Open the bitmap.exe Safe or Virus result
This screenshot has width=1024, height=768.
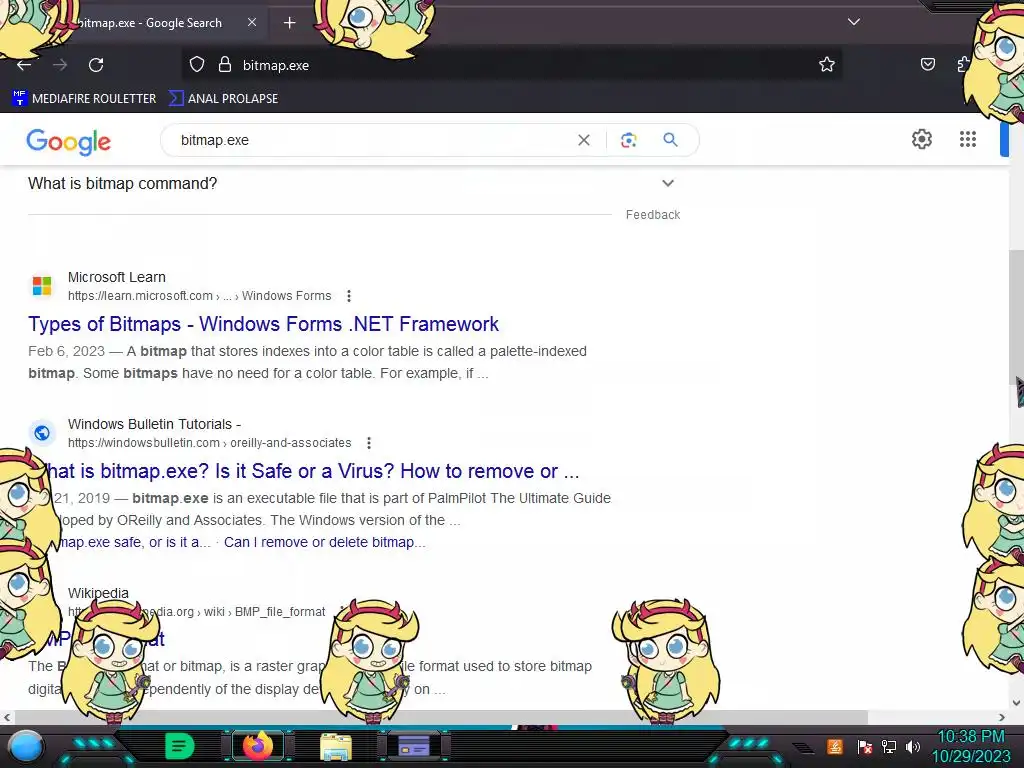312,471
